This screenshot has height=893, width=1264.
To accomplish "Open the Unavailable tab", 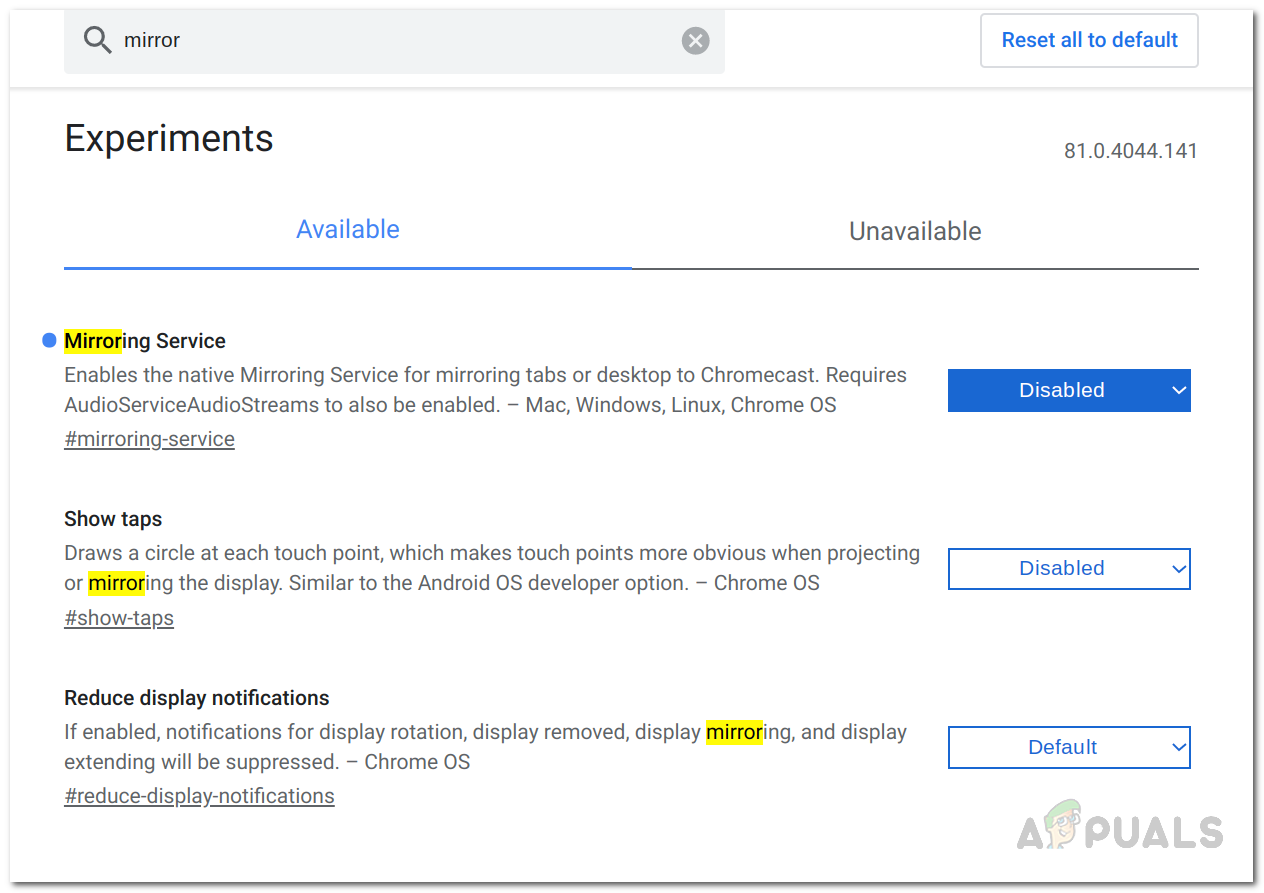I will (x=915, y=232).
